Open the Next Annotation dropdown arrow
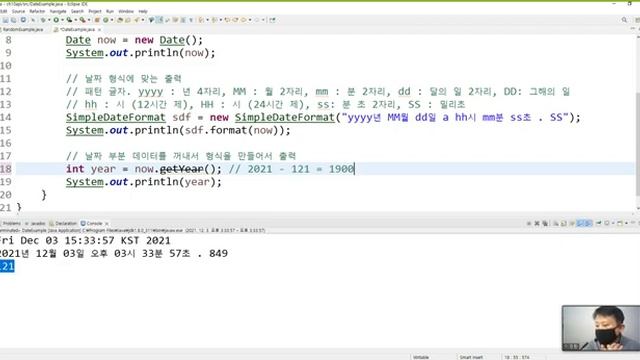The height and width of the screenshot is (360, 640). click(207, 20)
